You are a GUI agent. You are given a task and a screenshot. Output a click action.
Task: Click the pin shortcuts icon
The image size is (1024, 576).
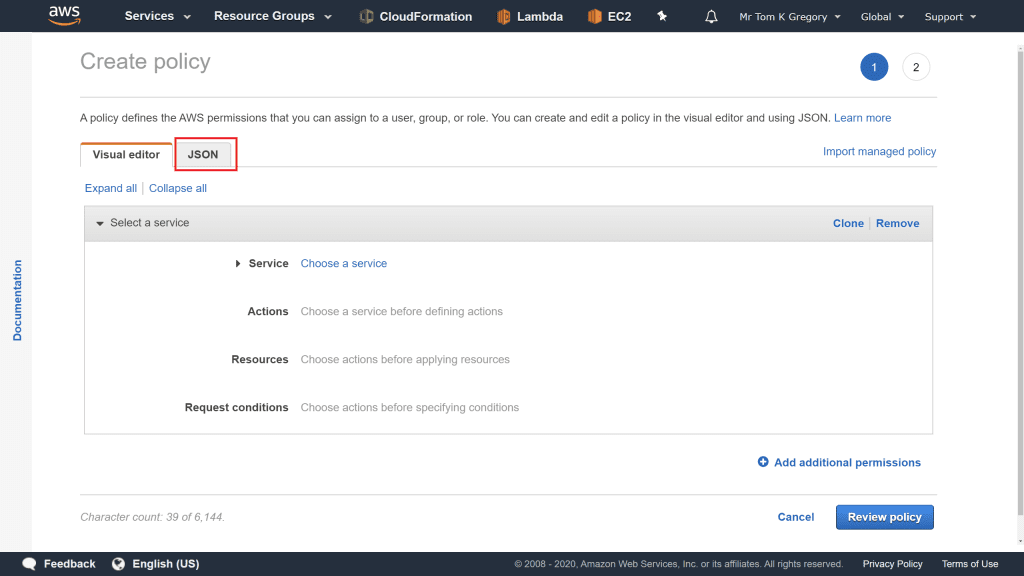(x=662, y=17)
